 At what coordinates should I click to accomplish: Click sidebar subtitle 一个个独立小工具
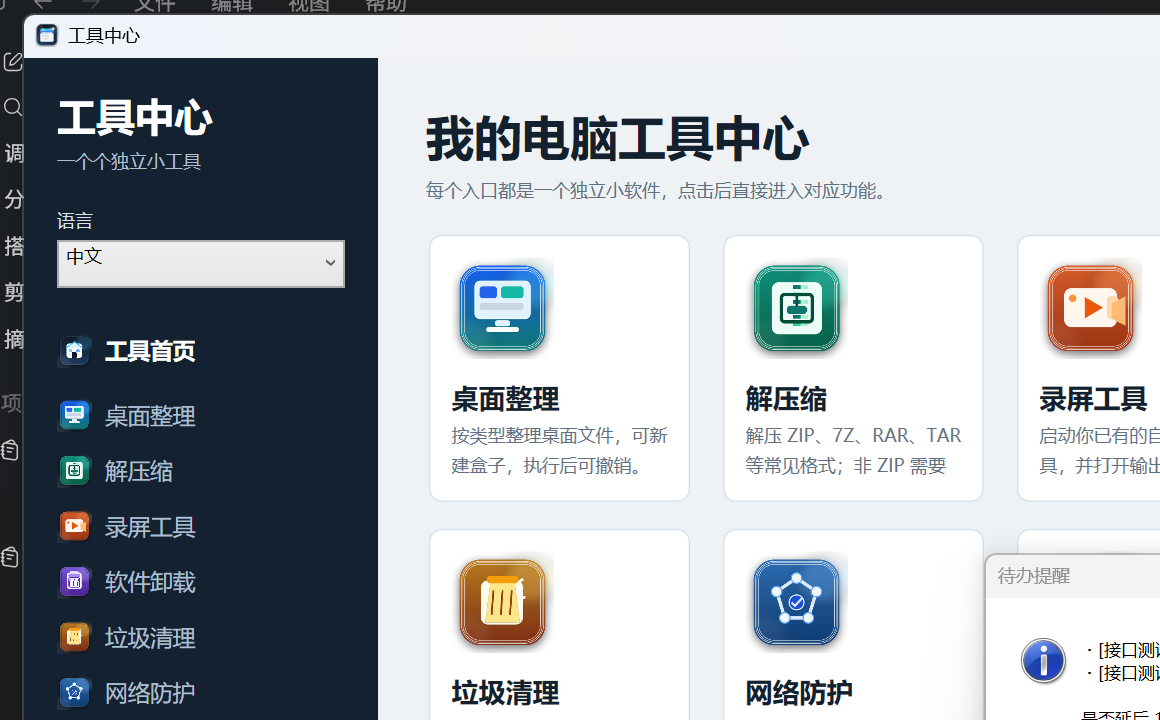[x=129, y=161]
